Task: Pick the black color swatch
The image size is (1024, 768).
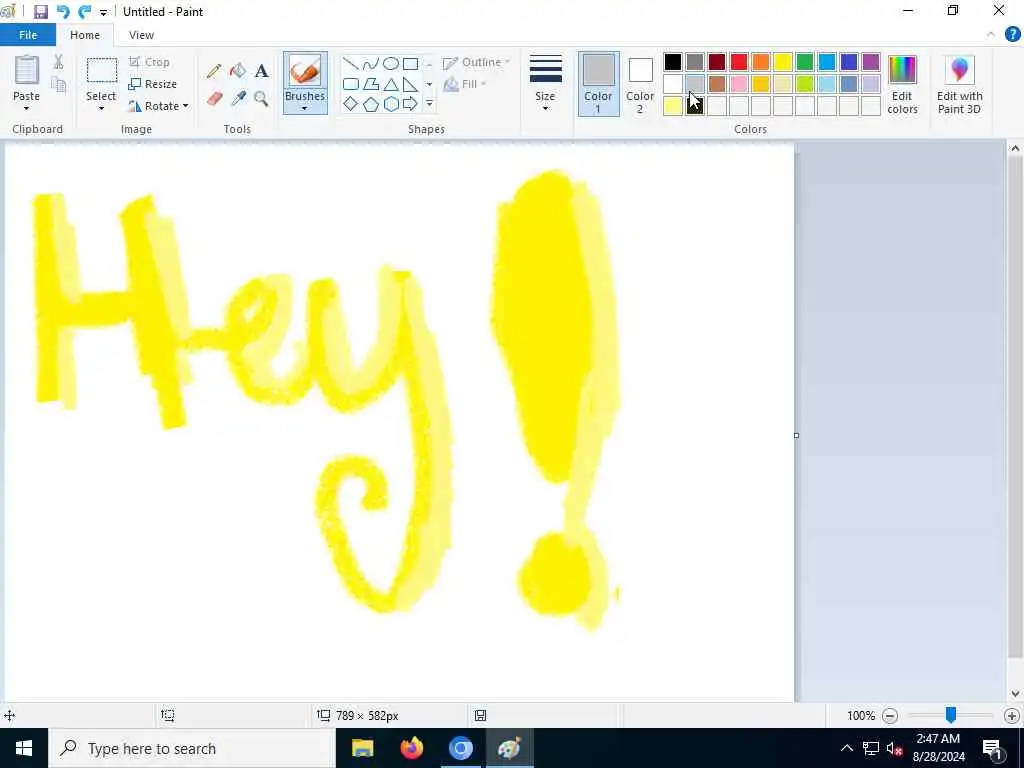Action: tap(673, 62)
